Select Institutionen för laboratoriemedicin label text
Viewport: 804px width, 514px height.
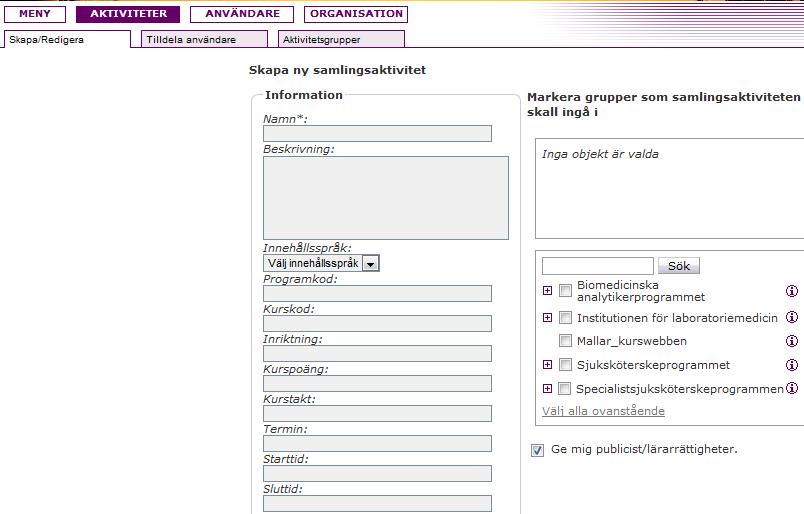[x=677, y=318]
